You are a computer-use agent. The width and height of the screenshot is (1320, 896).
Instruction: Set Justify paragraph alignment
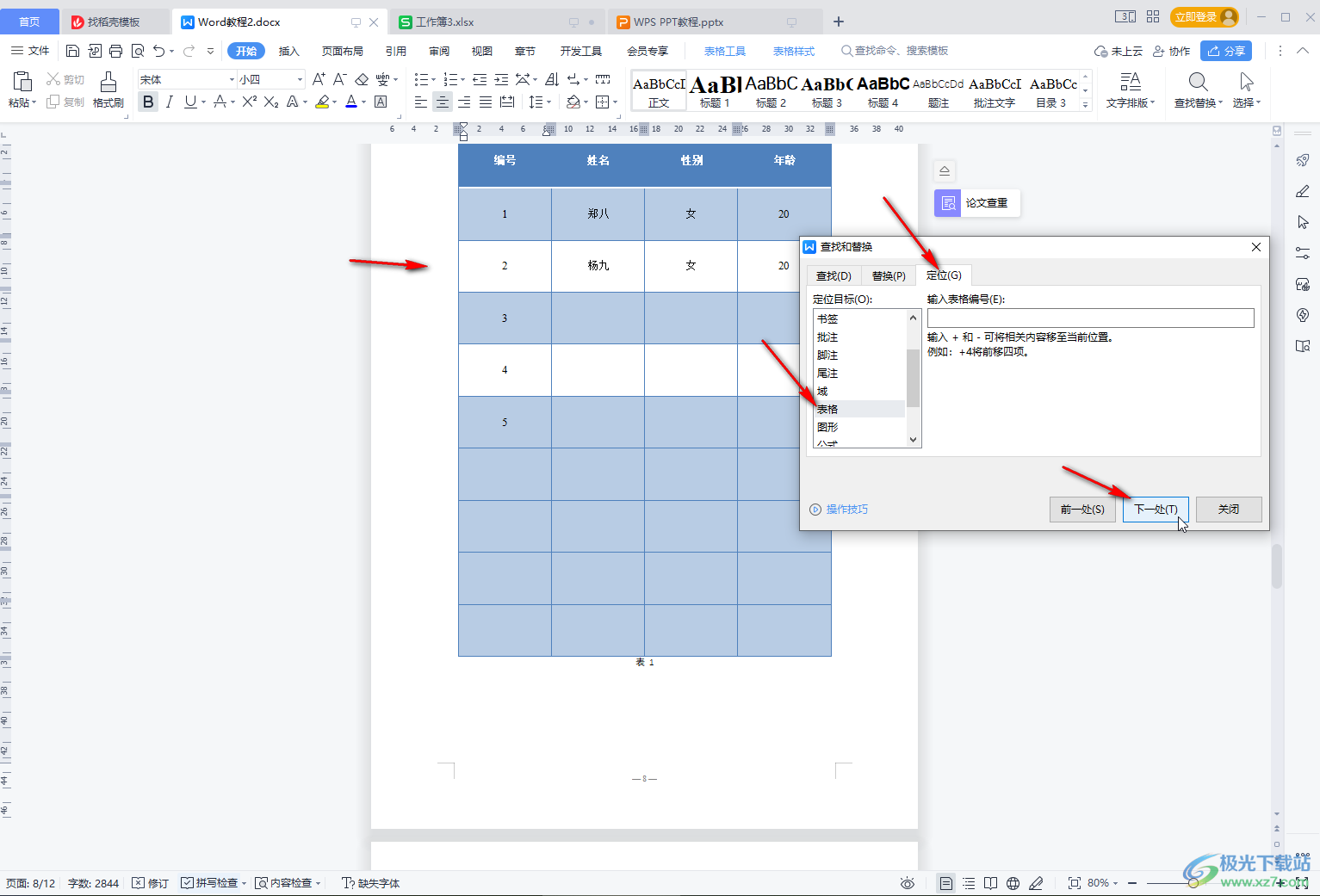pos(486,102)
